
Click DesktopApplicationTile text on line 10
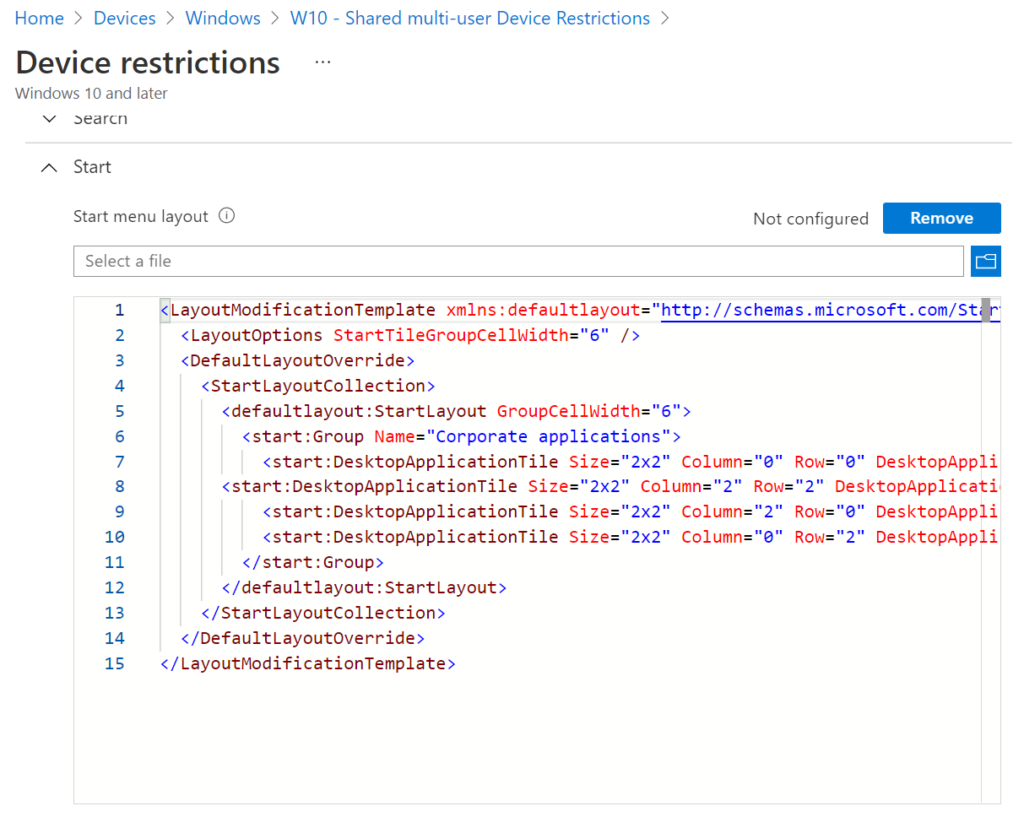[x=446, y=537]
